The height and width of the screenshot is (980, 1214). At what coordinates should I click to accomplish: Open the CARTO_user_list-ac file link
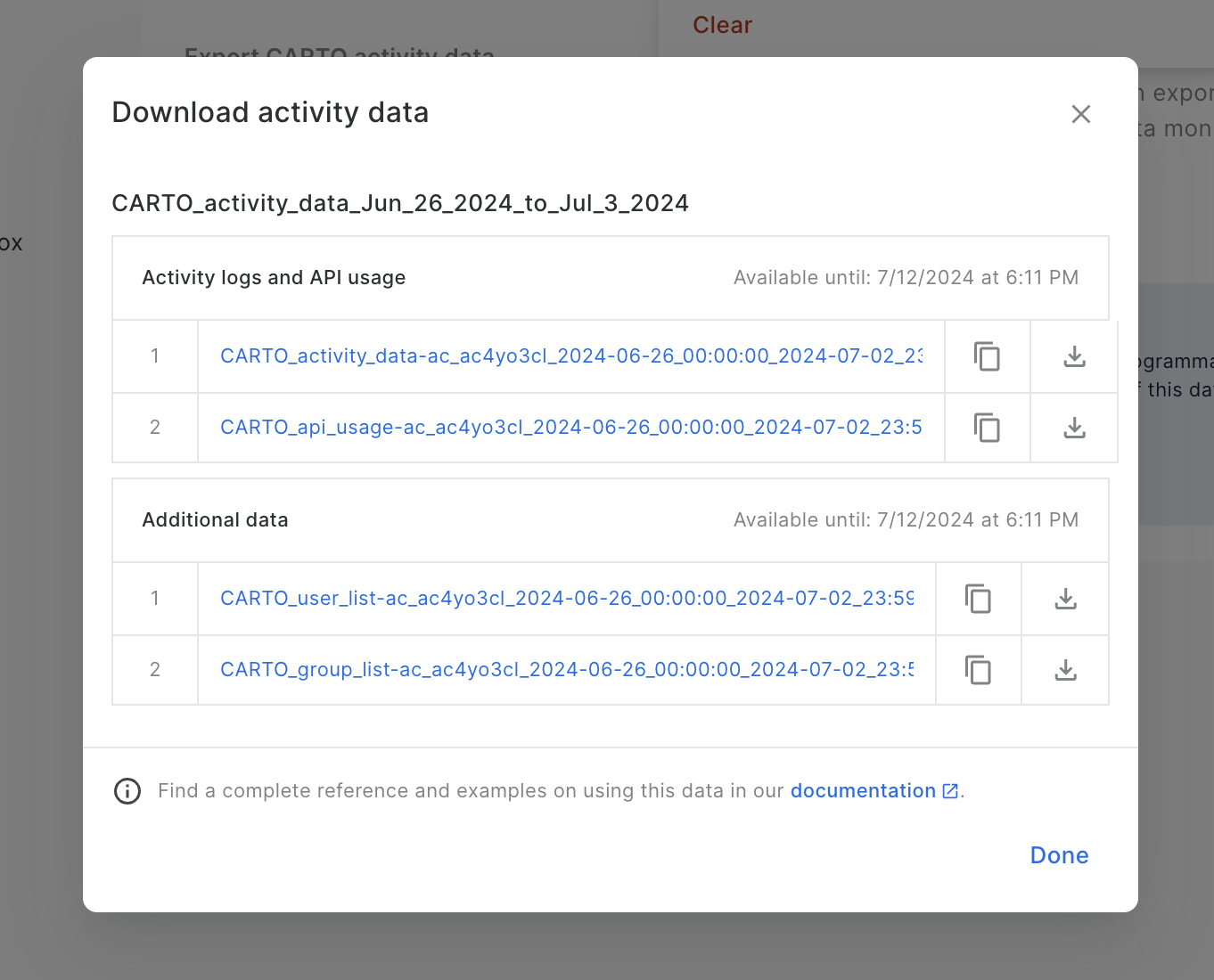(x=566, y=599)
